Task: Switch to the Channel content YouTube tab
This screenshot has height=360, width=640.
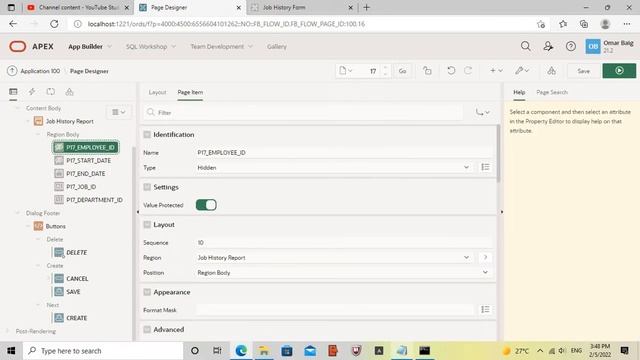Action: [78, 7]
